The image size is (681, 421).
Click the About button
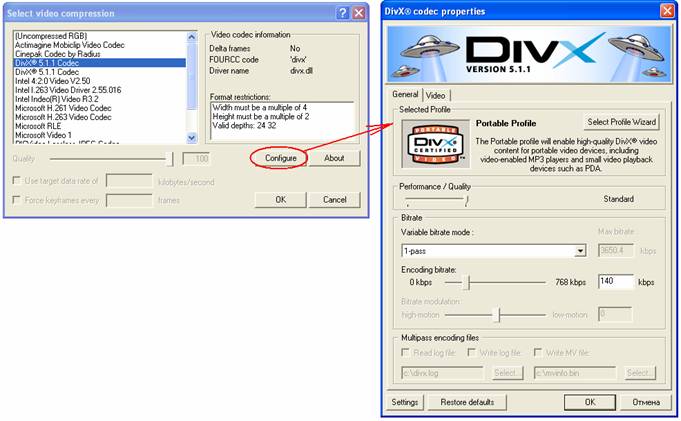coord(334,158)
